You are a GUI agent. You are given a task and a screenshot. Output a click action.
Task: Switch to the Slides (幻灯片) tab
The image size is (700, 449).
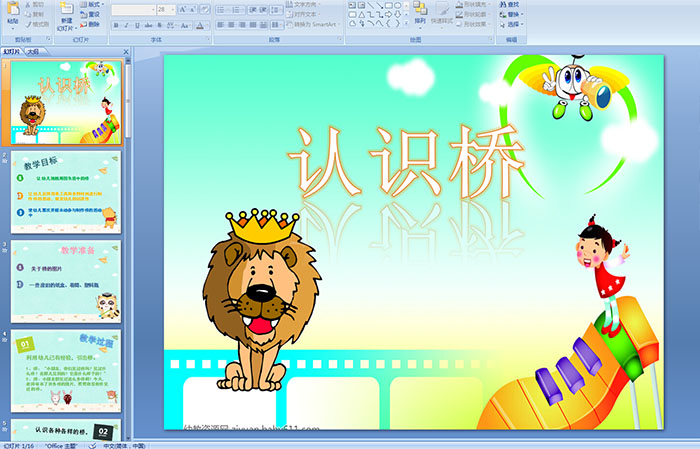click(x=11, y=50)
